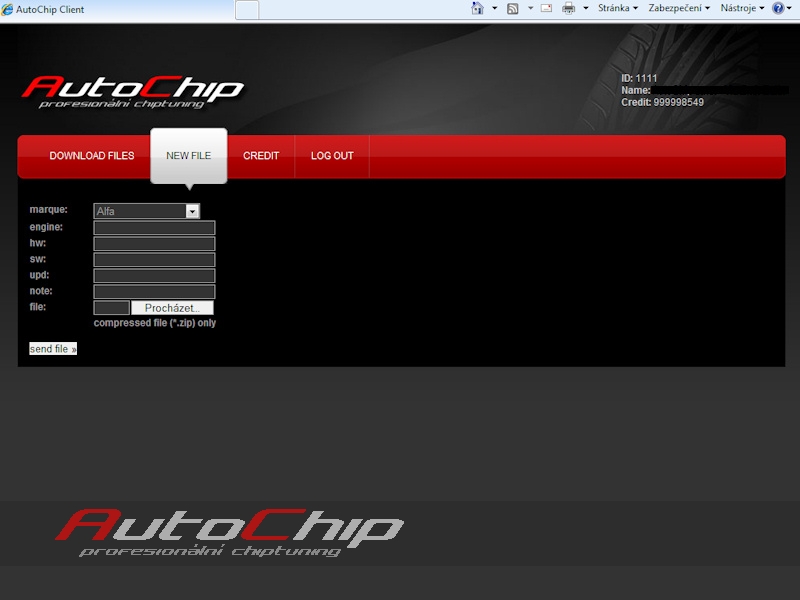Click the Print icon
The image size is (800, 600).
pyautogui.click(x=569, y=8)
